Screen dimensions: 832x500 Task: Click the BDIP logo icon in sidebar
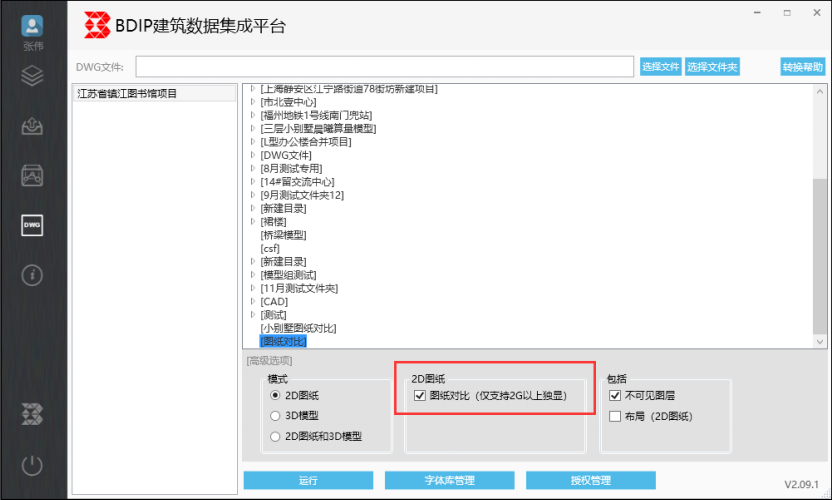pos(32,414)
